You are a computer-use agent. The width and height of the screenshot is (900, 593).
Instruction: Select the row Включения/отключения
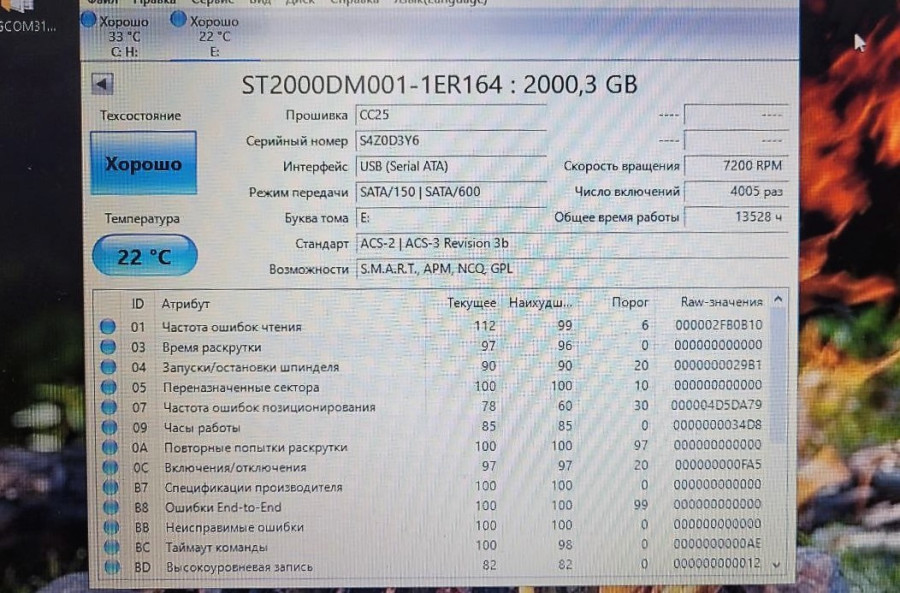point(432,467)
